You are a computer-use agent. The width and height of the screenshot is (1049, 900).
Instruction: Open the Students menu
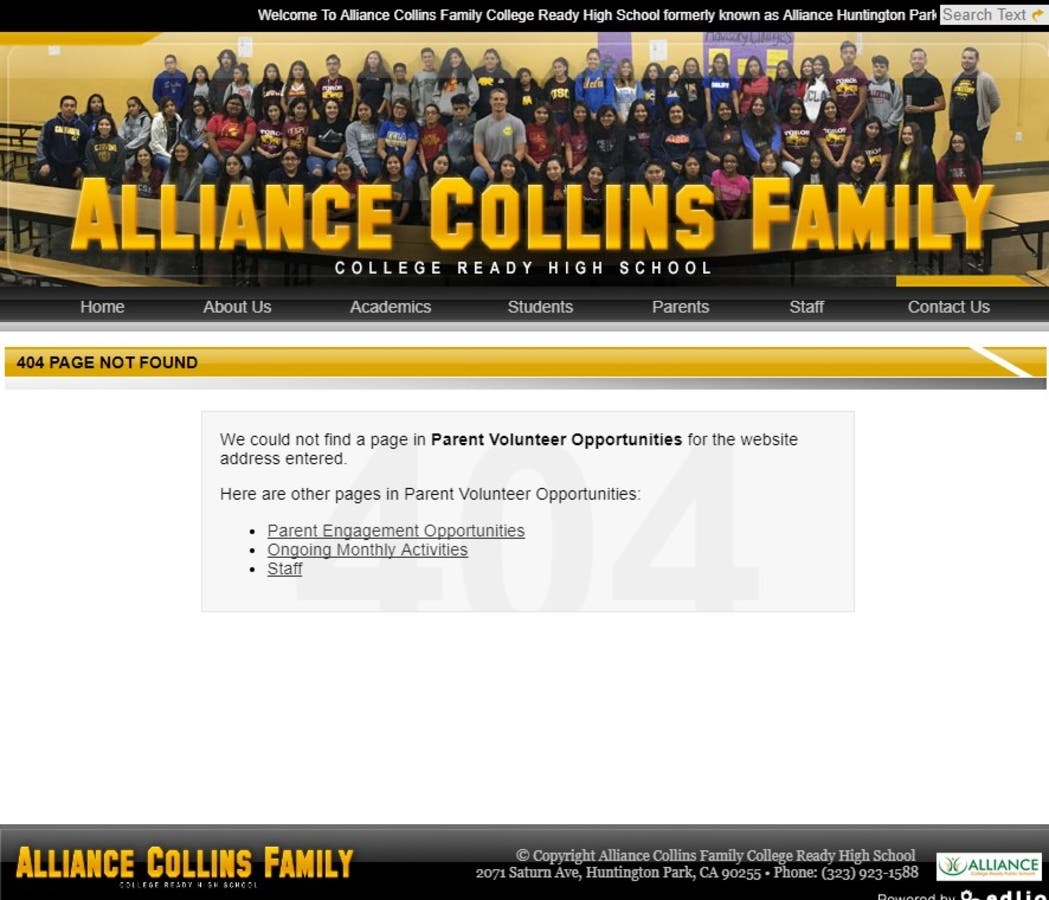(541, 307)
